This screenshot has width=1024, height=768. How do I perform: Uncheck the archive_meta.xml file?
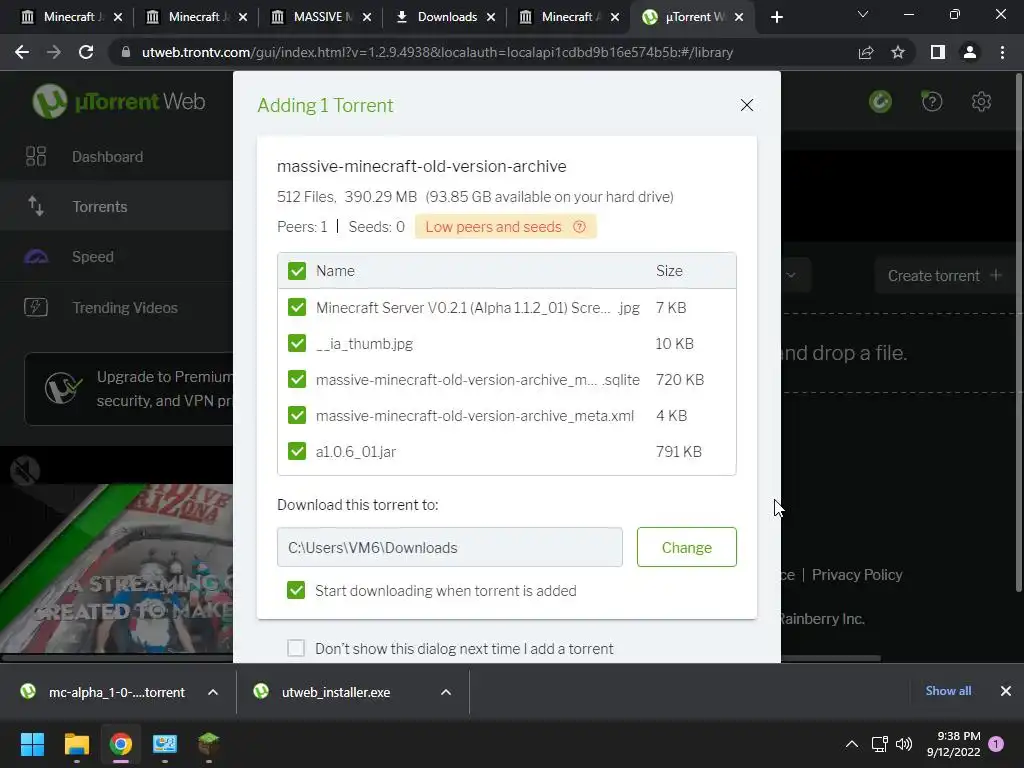coord(296,415)
